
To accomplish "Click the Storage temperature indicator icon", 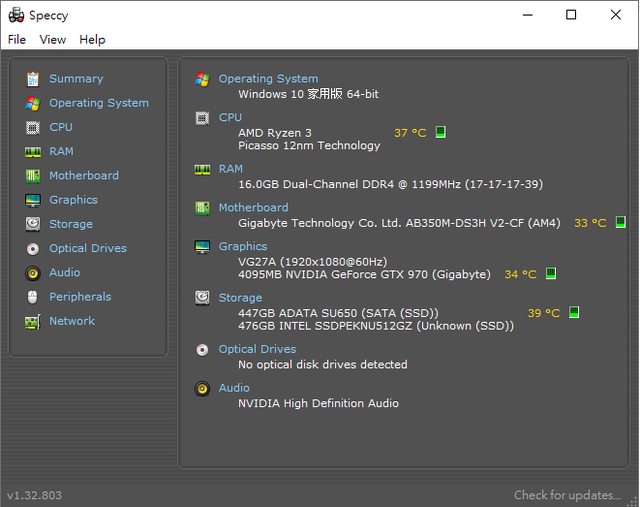I will click(574, 313).
